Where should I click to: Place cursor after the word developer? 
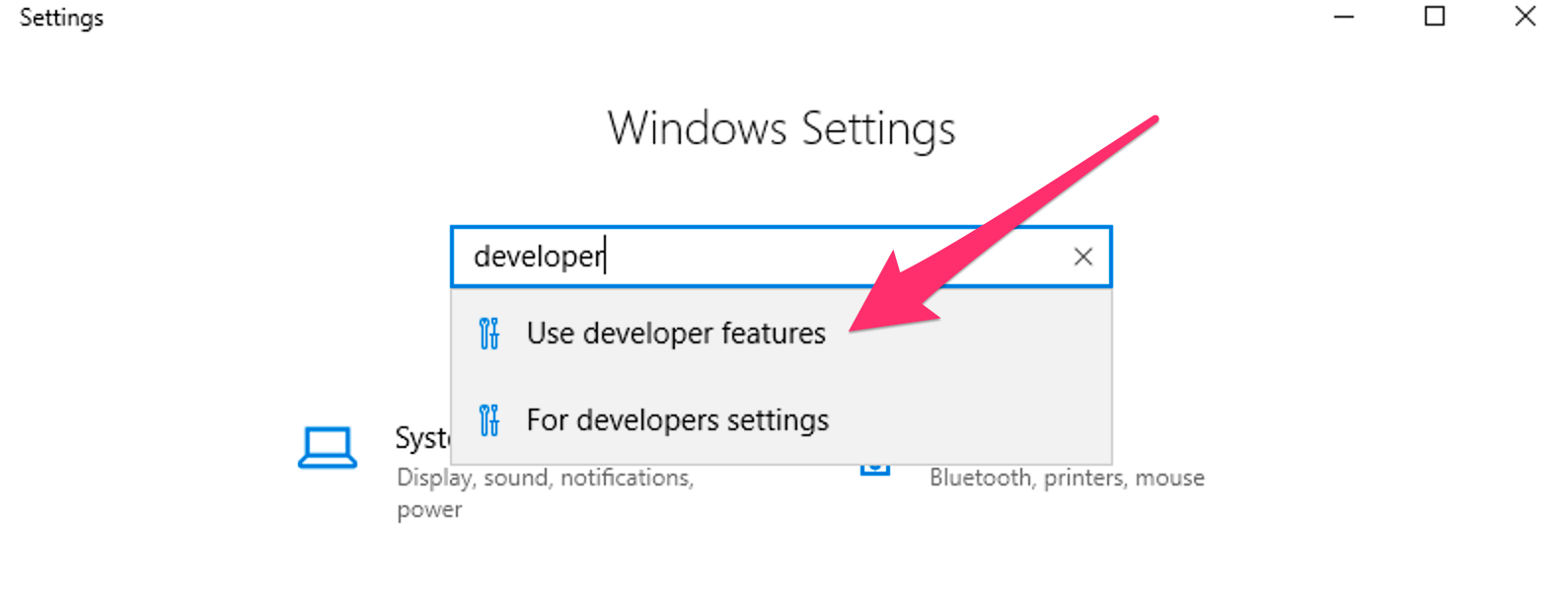[605, 257]
